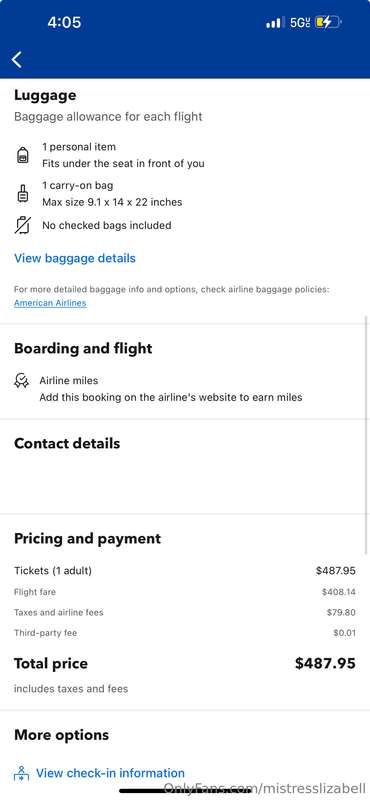The image size is (370, 800).
Task: Click the check-in information person icon
Action: (21, 773)
